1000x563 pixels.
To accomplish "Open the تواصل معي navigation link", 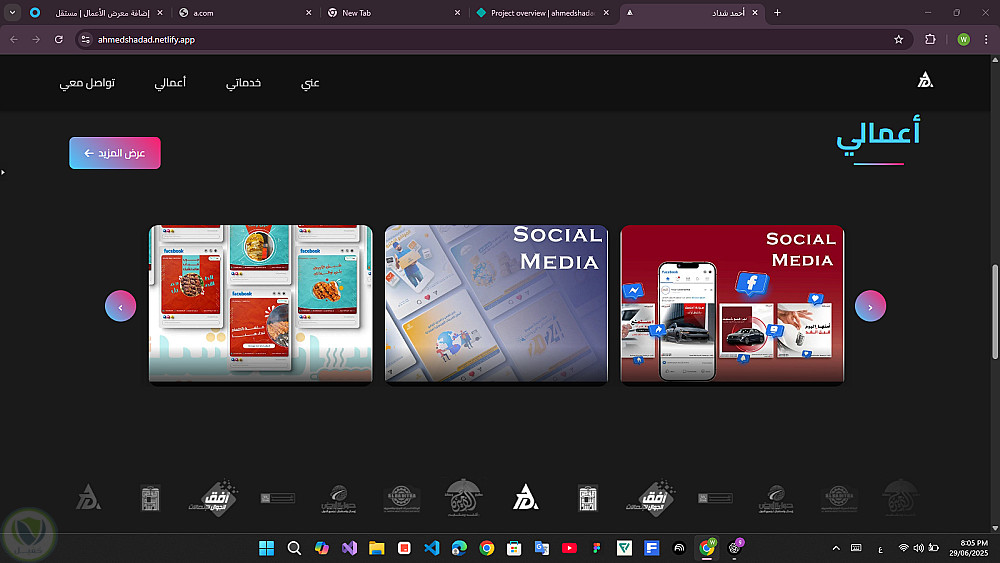I will [87, 83].
